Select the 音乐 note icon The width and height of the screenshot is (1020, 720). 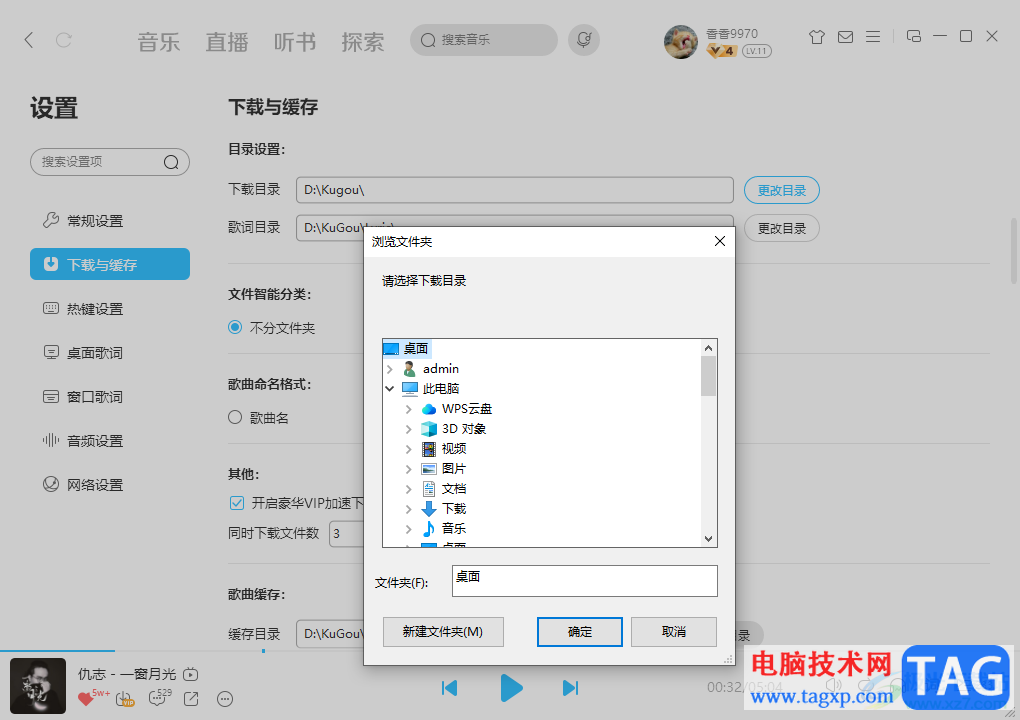click(429, 529)
